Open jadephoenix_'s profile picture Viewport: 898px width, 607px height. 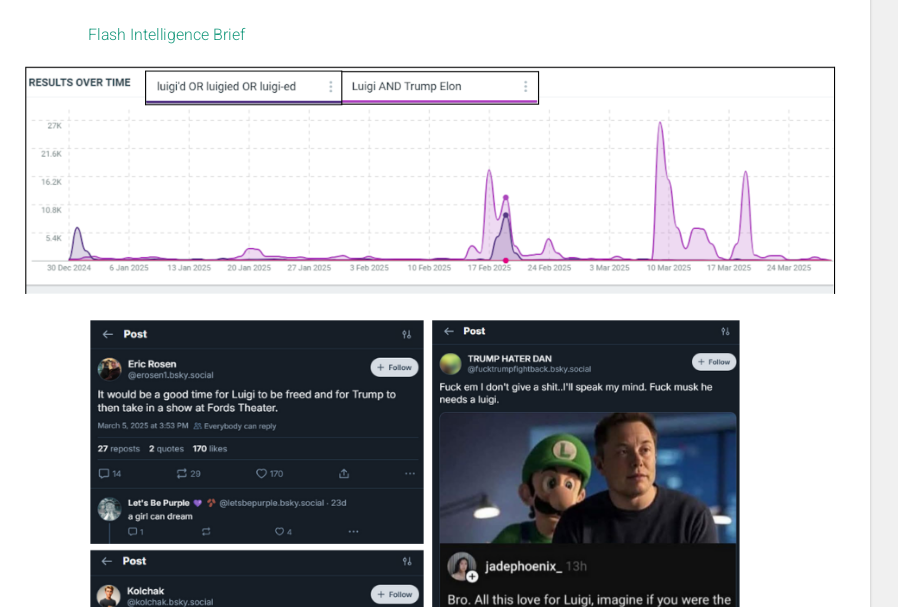pos(462,566)
